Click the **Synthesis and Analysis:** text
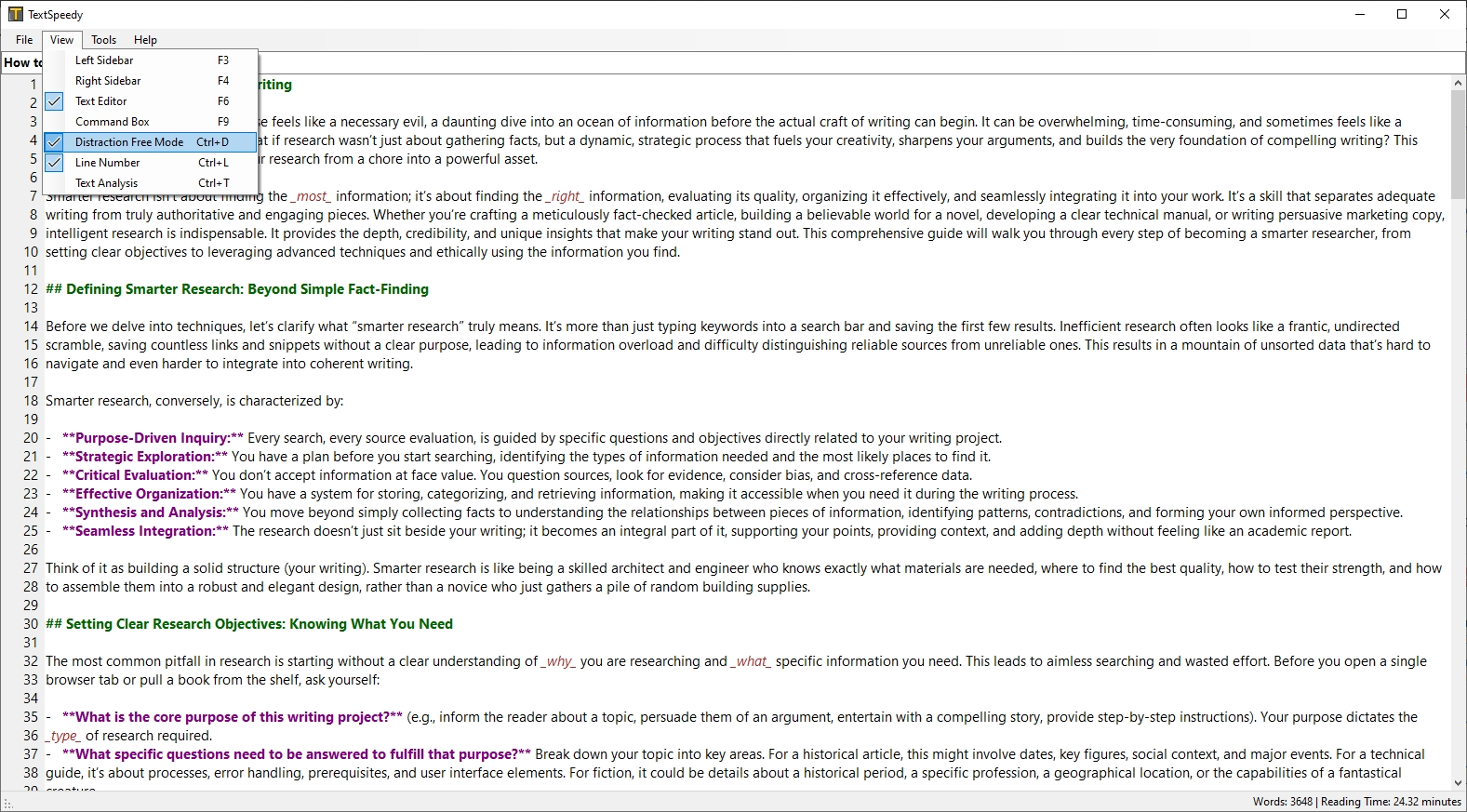This screenshot has height=812, width=1467. (x=151, y=512)
